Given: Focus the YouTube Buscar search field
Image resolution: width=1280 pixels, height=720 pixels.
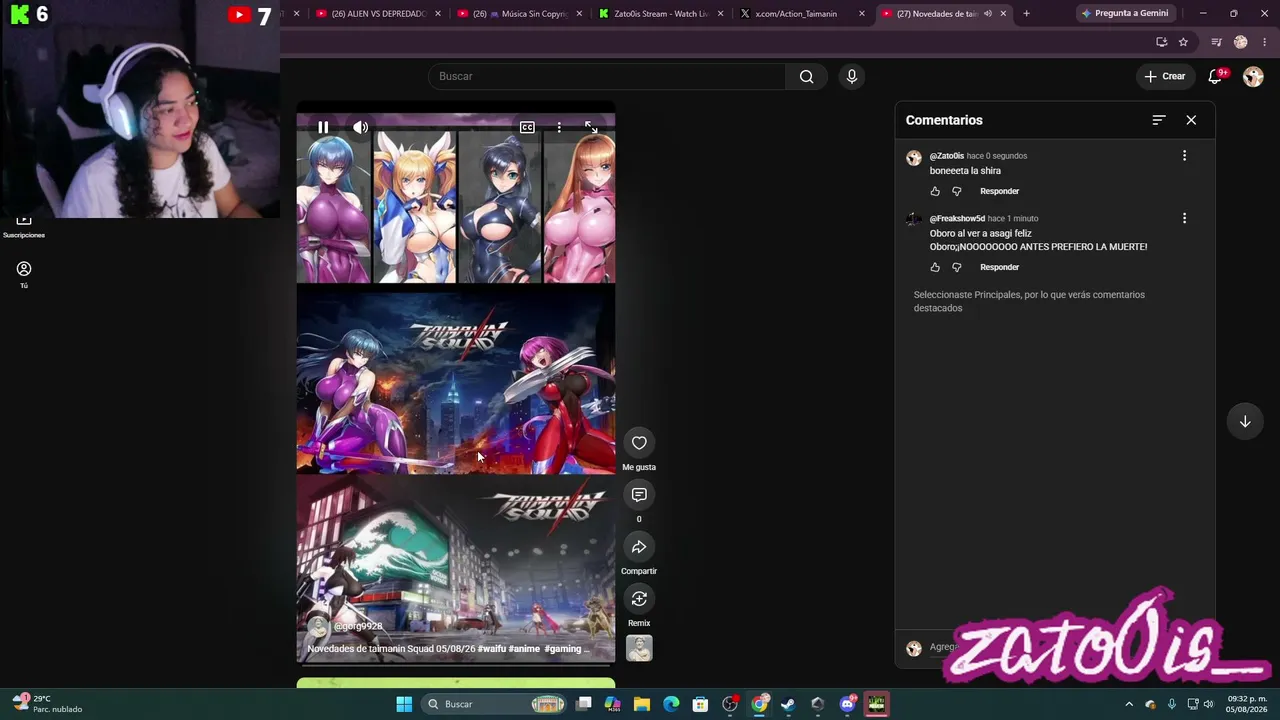Looking at the screenshot, I should tap(607, 76).
